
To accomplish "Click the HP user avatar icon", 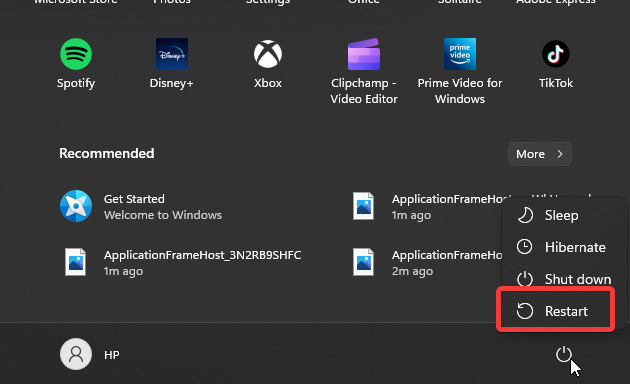I will click(x=76, y=354).
